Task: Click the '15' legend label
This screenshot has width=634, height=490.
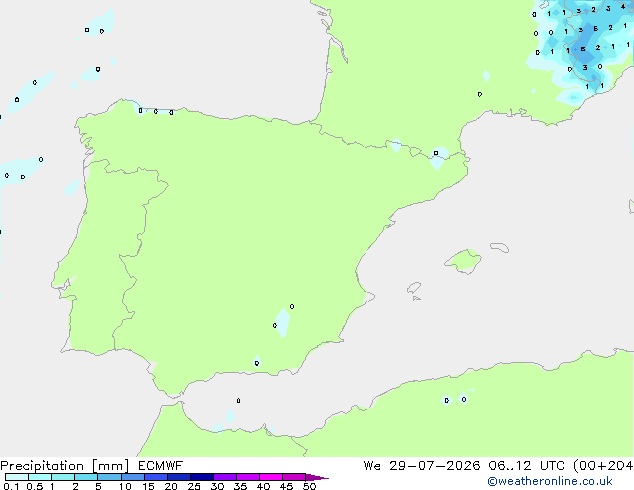Action: point(148,486)
